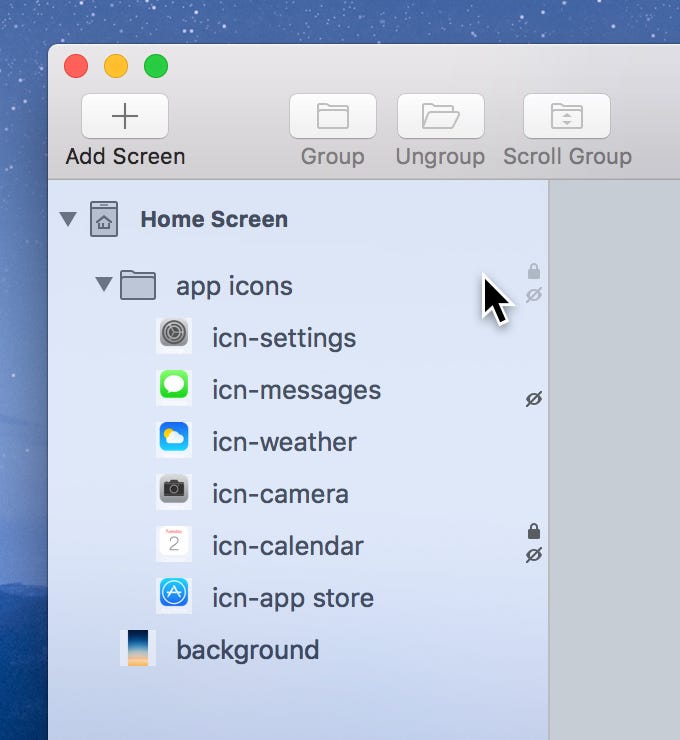680x740 pixels.
Task: Select the icn-messages layer name
Action: (x=296, y=391)
